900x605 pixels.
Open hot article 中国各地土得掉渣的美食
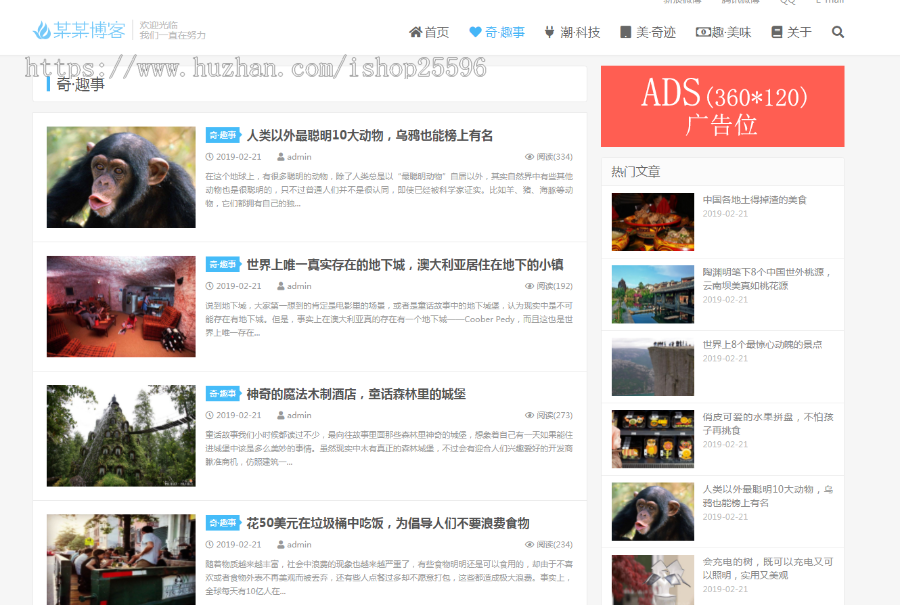click(x=755, y=200)
